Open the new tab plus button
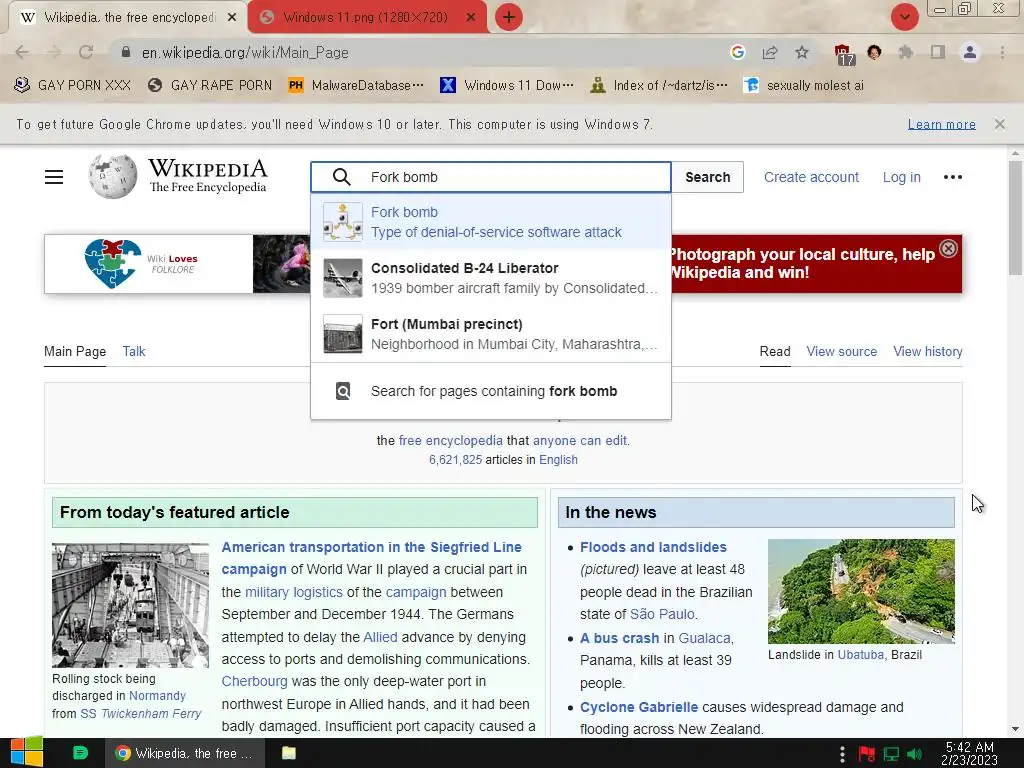 point(509,17)
